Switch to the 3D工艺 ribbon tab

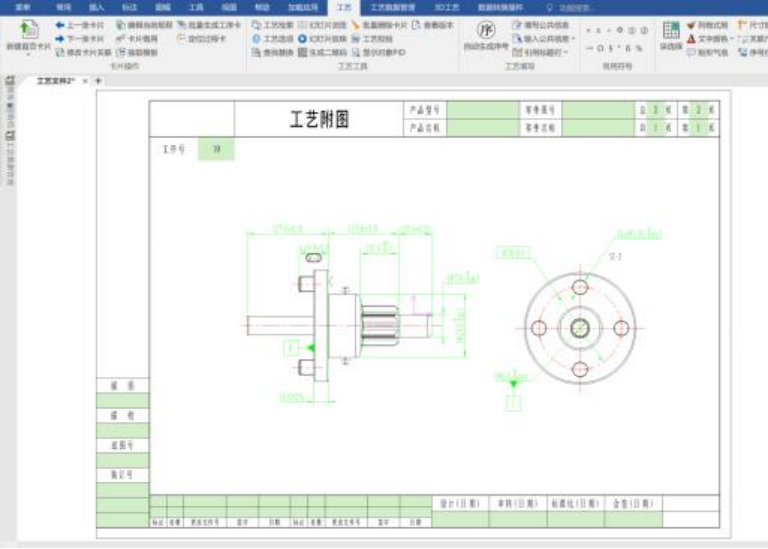click(x=445, y=6)
